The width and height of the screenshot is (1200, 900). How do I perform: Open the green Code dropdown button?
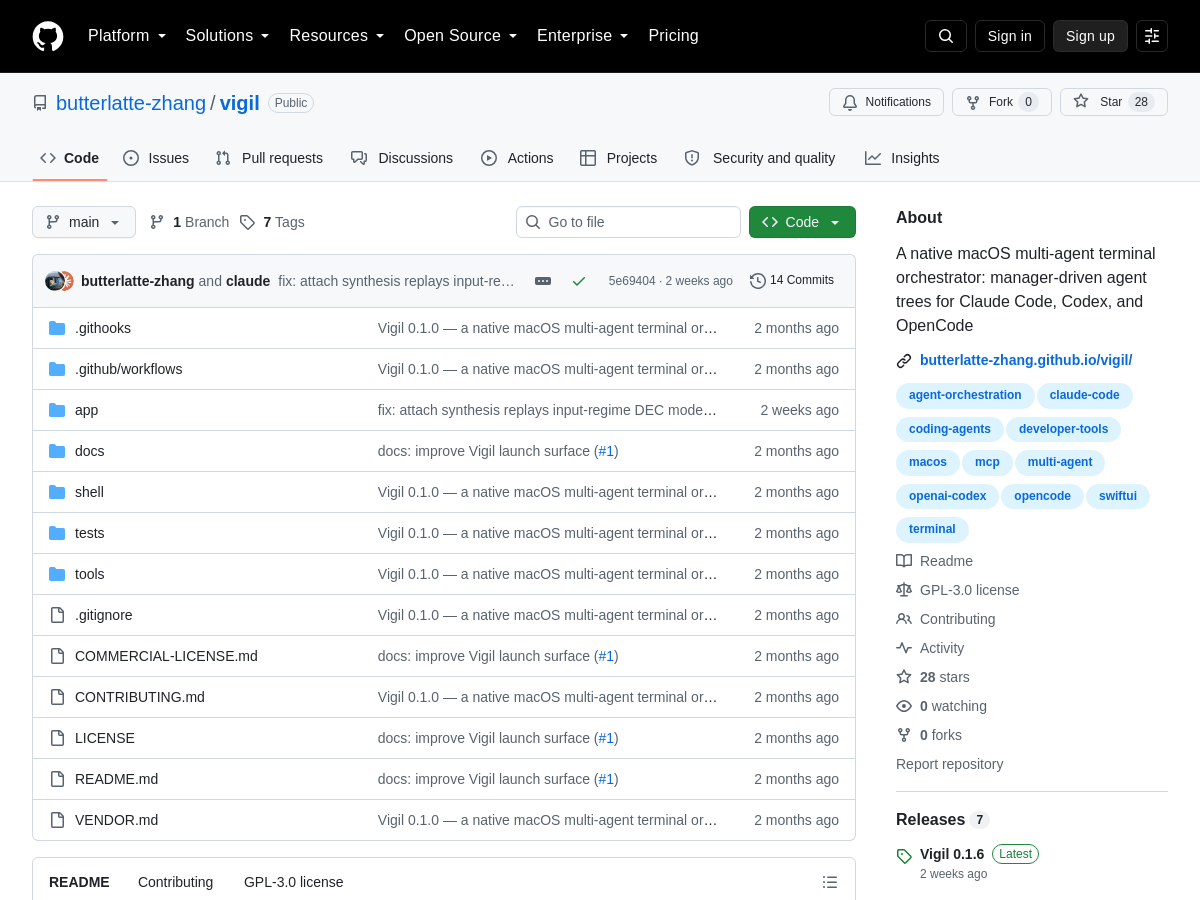(x=802, y=222)
